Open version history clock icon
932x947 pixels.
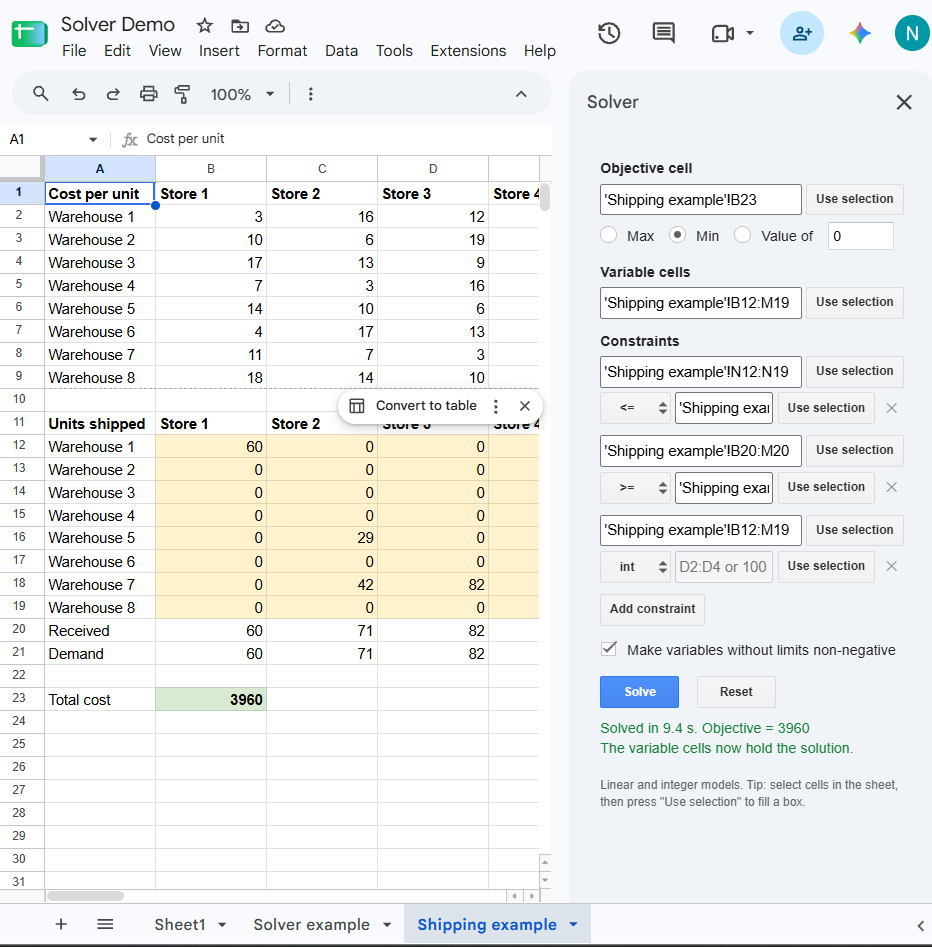(609, 33)
